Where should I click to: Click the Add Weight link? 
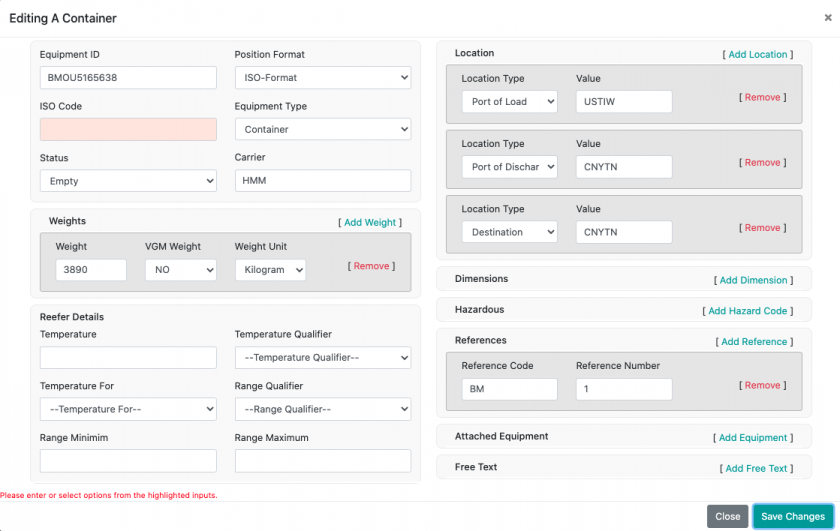point(370,223)
